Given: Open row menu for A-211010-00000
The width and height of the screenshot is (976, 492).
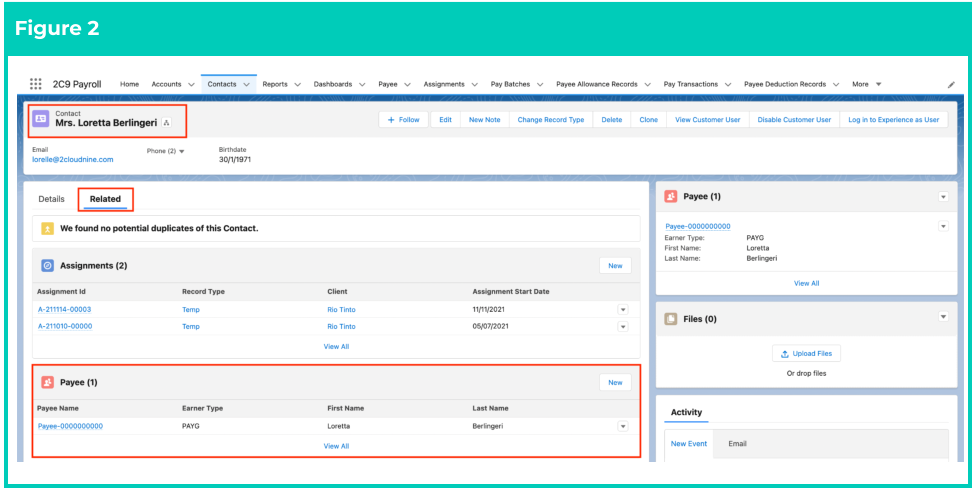Looking at the screenshot, I should [622, 326].
